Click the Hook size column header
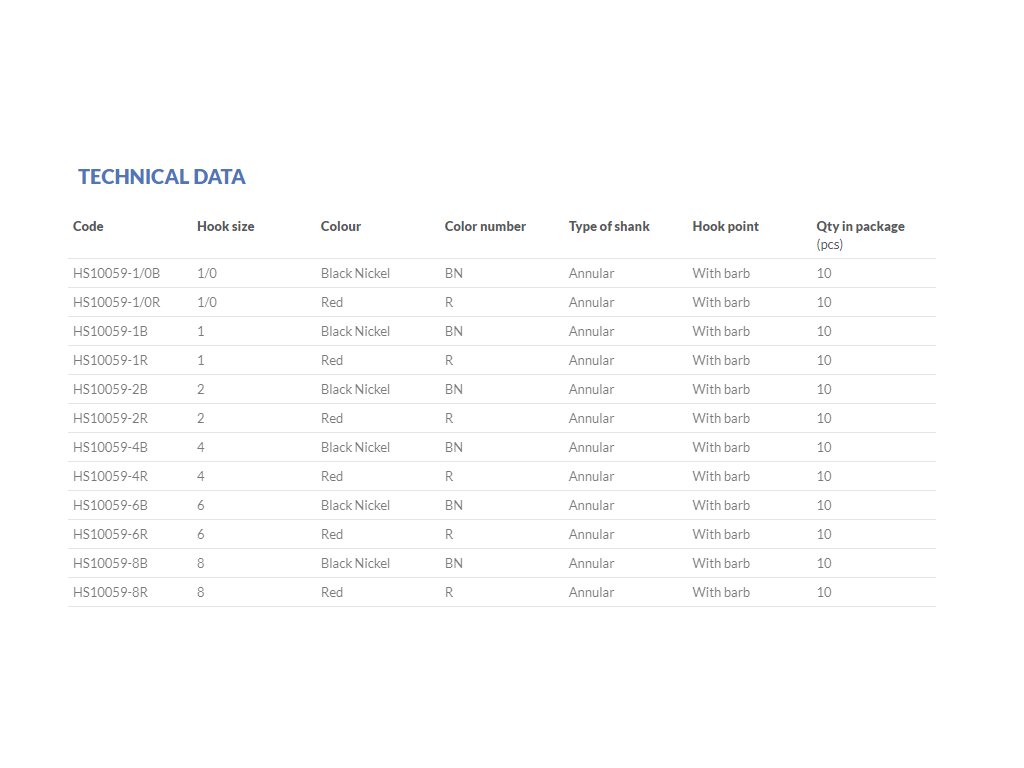The width and height of the screenshot is (1024, 768). (225, 227)
